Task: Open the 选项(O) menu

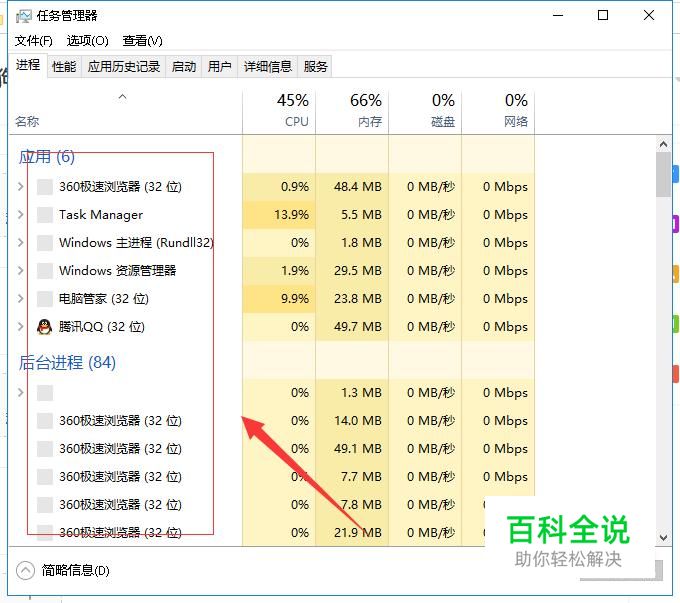Action: 87,41
